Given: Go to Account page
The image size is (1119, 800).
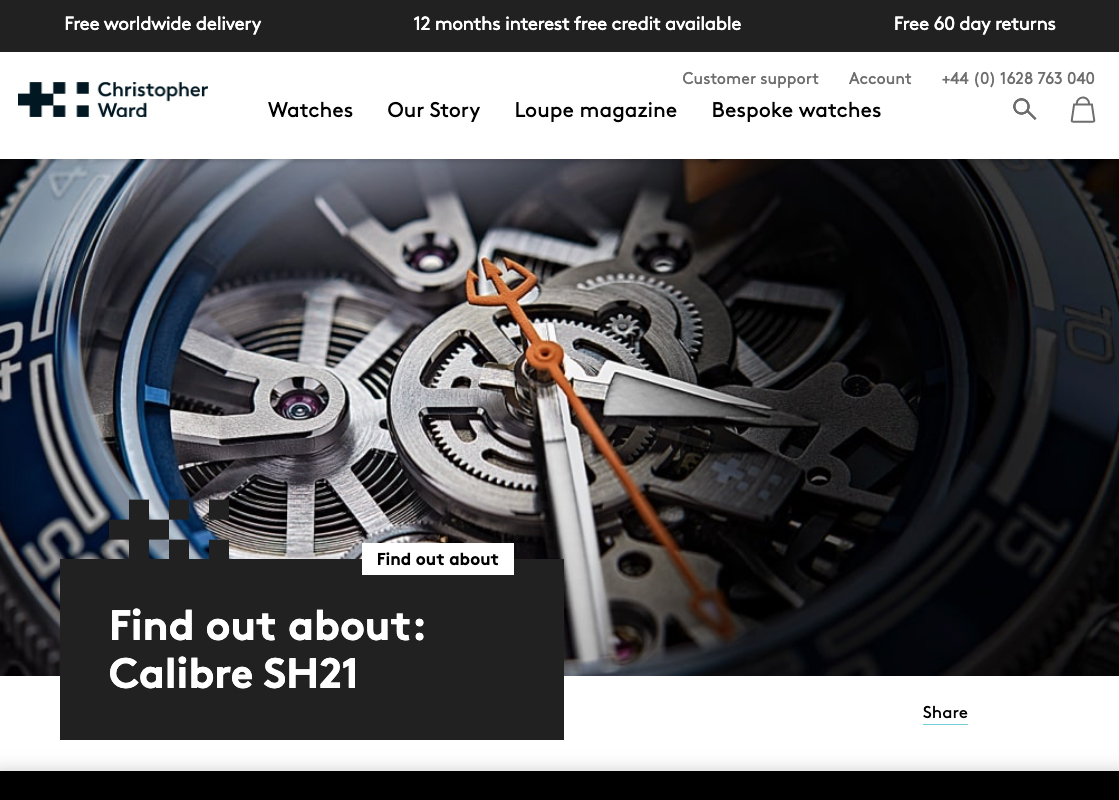Looking at the screenshot, I should tap(880, 79).
